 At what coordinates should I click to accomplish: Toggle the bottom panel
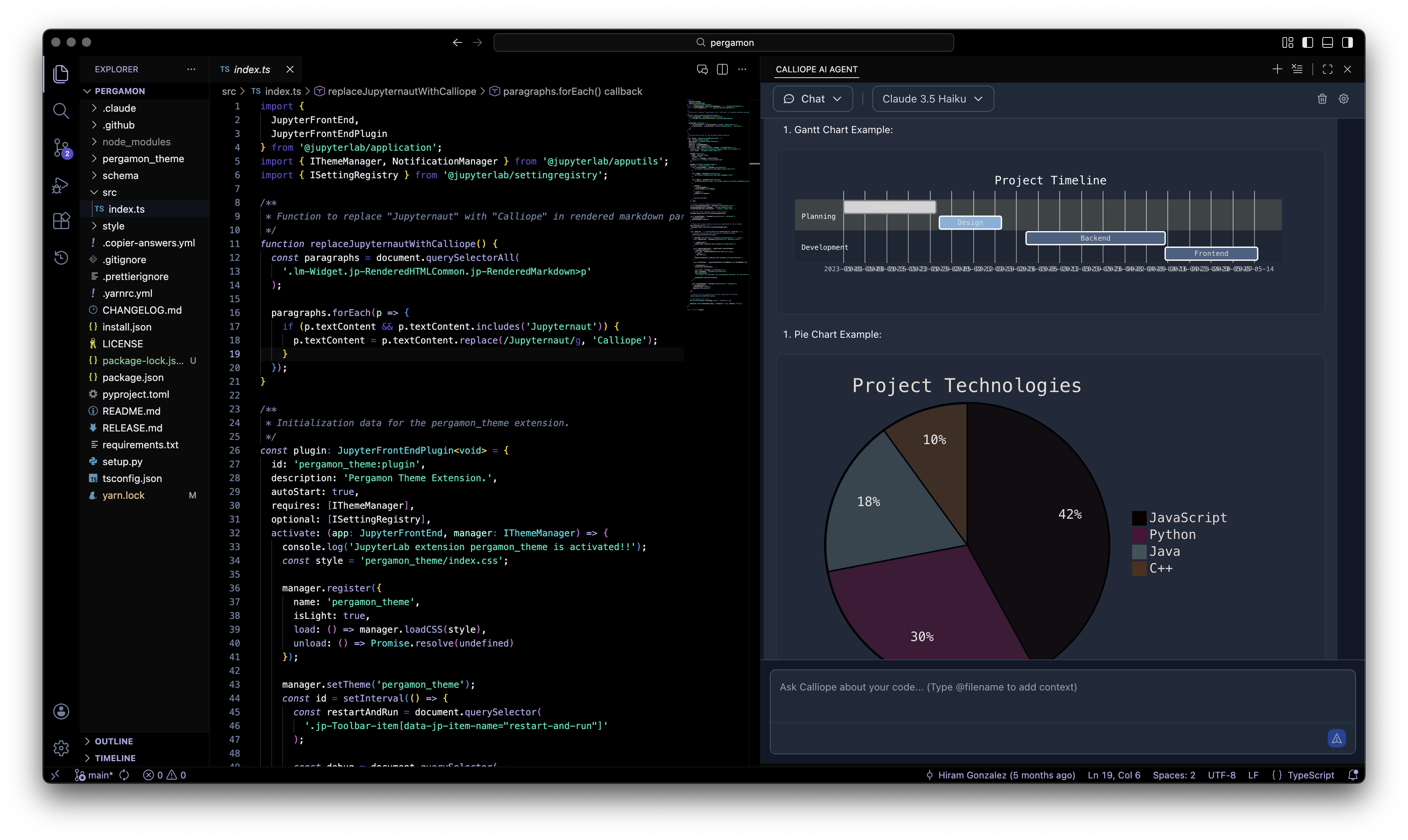(x=1328, y=42)
